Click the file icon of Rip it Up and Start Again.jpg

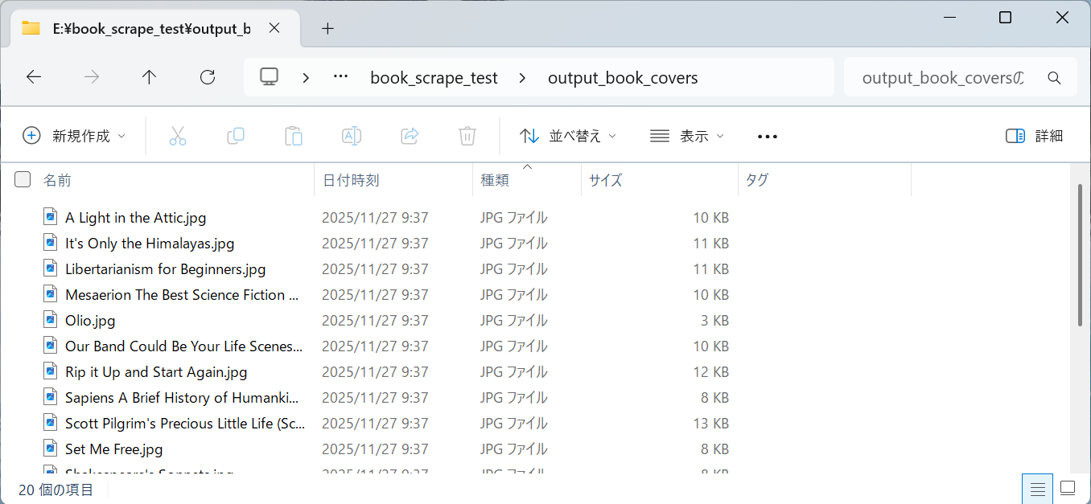49,372
